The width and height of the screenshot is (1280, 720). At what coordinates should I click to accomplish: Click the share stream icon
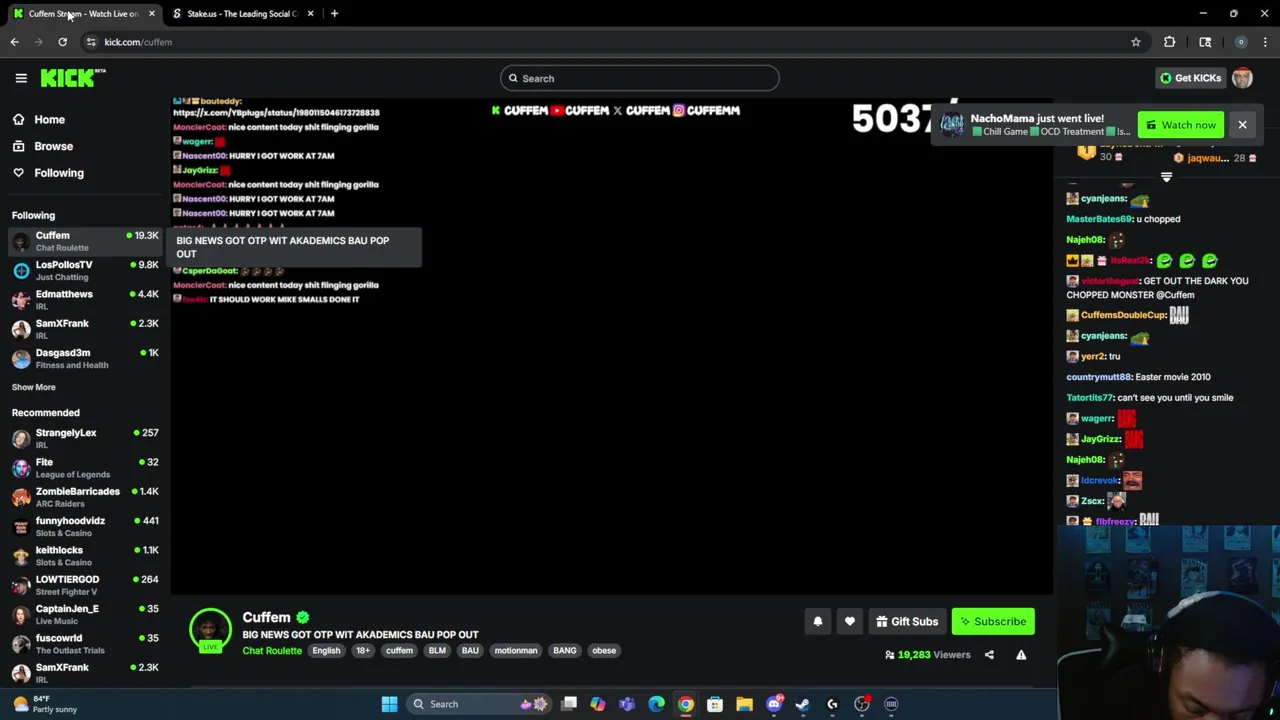989,655
